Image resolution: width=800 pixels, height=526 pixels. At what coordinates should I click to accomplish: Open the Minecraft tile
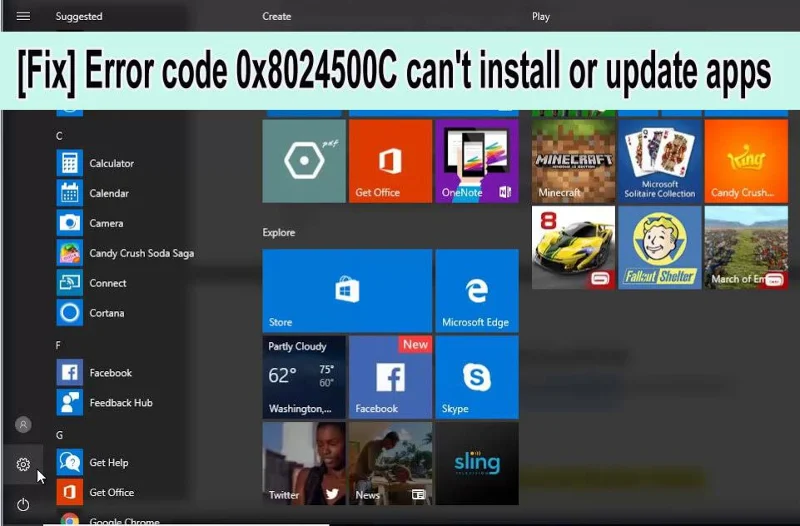pyautogui.click(x=573, y=161)
